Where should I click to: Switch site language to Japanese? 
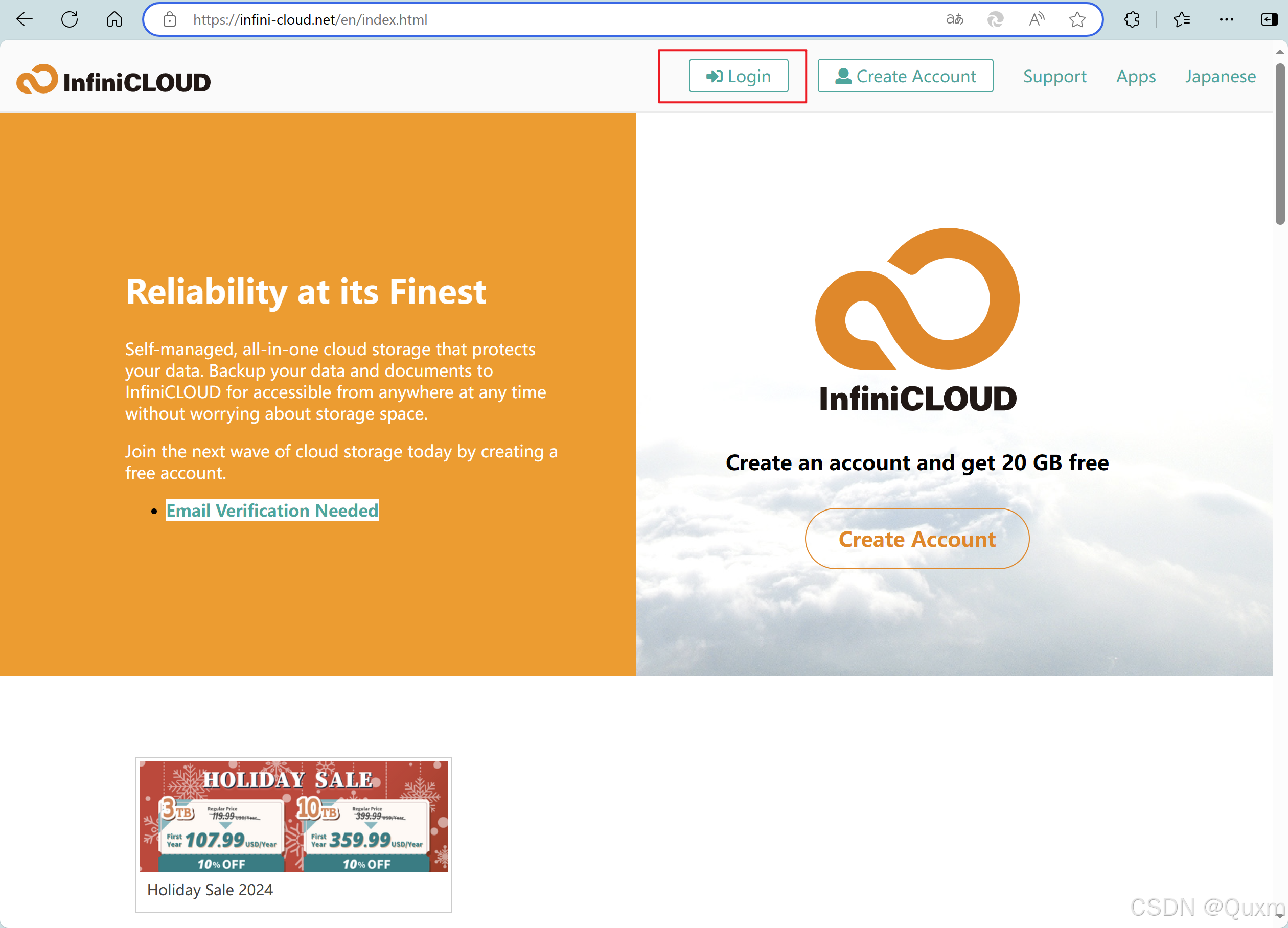pyautogui.click(x=1220, y=76)
